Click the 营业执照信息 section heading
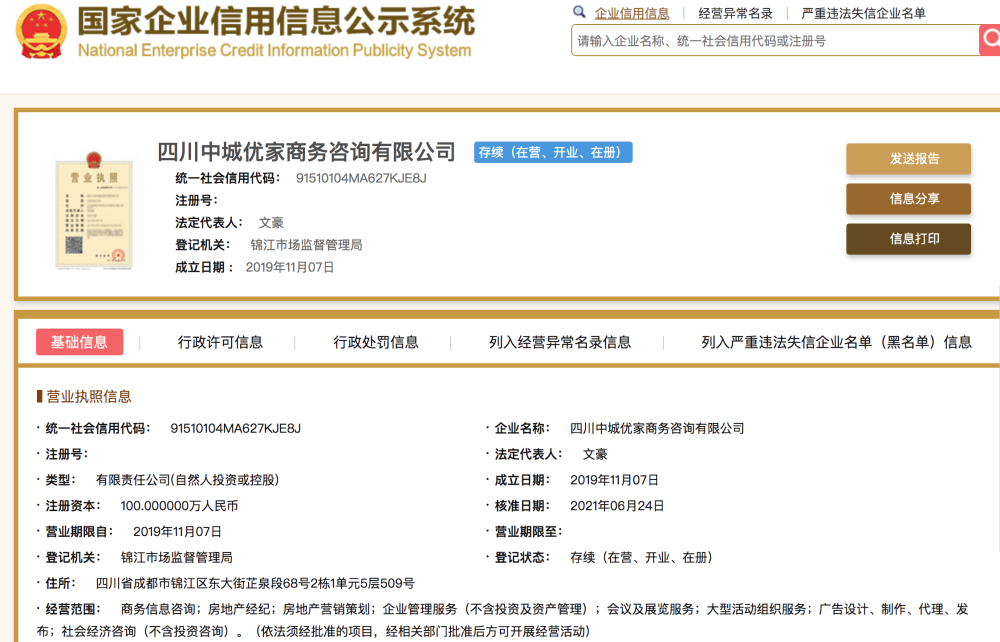The height and width of the screenshot is (642, 1000). 88,396
